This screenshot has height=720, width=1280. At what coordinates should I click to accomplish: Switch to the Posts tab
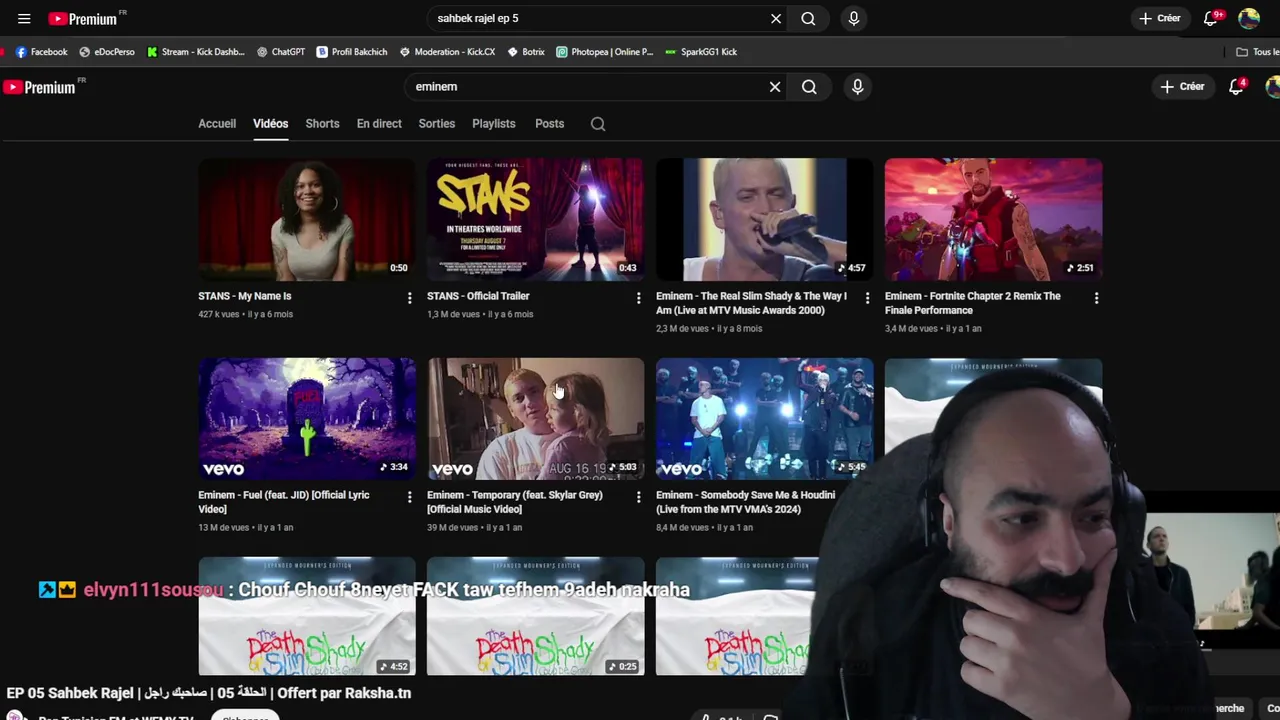pos(549,124)
